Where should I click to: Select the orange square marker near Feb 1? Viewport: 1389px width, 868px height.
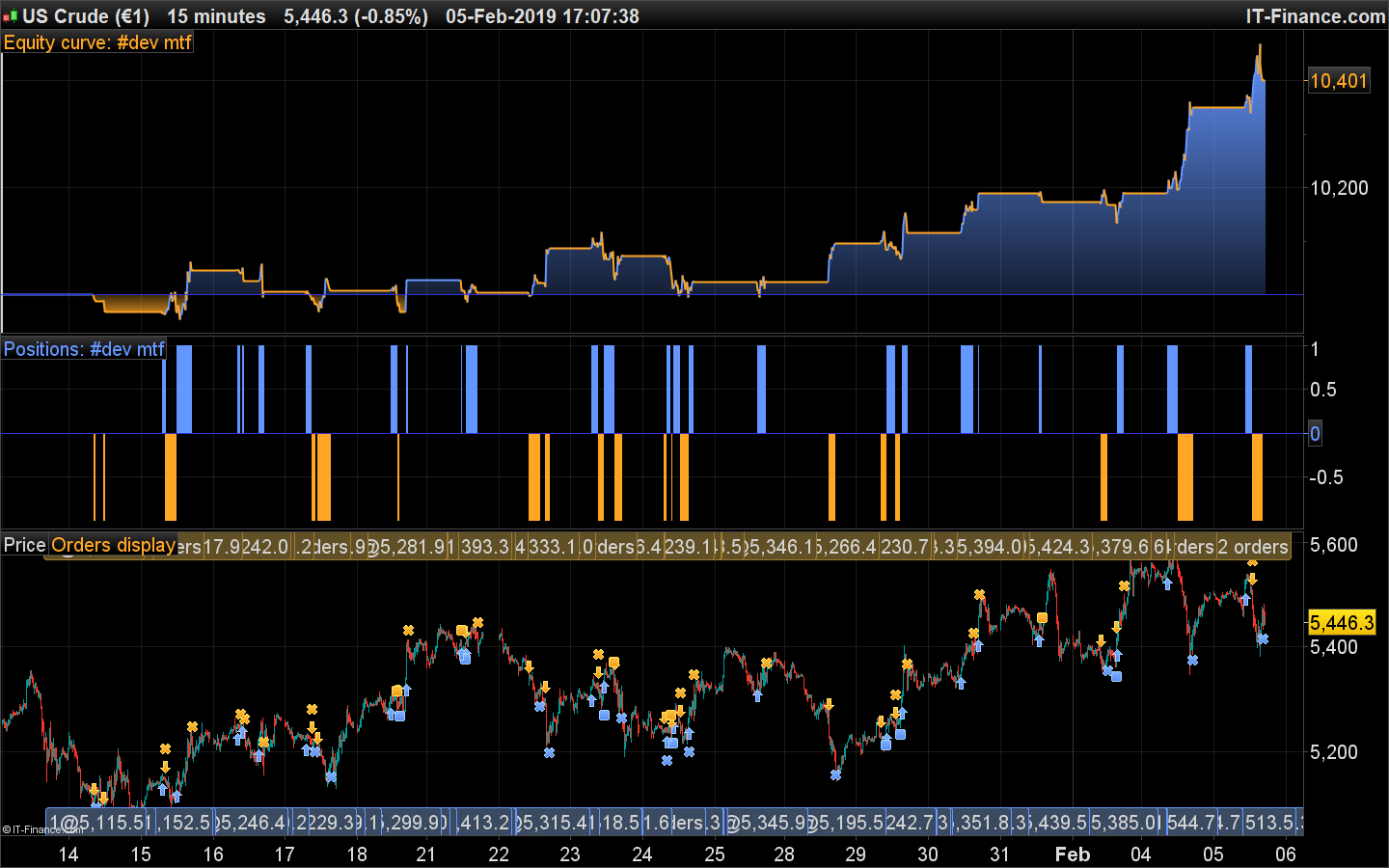coord(1042,617)
